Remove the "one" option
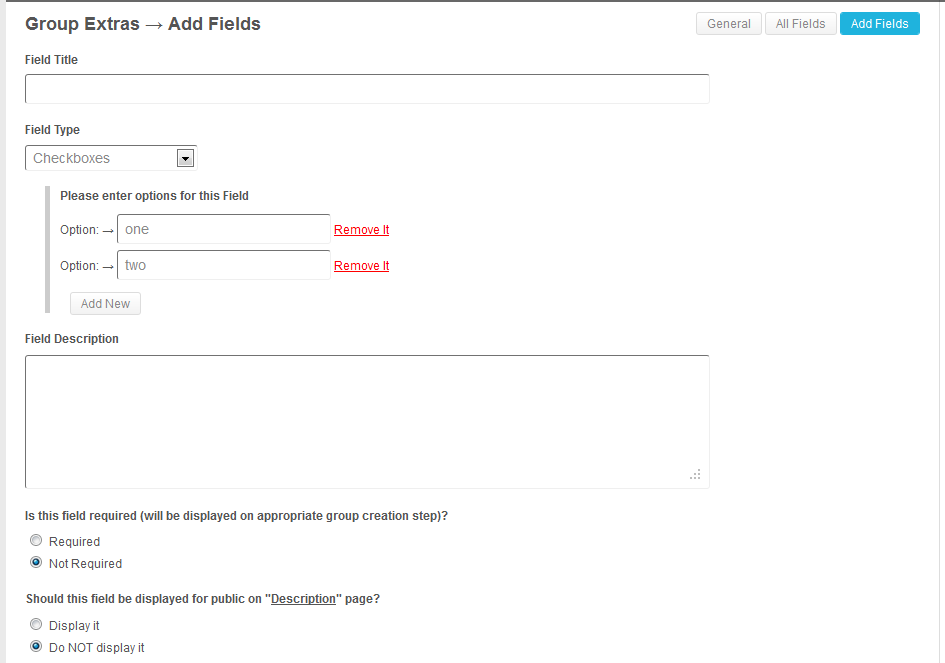The image size is (945, 663). tap(361, 230)
